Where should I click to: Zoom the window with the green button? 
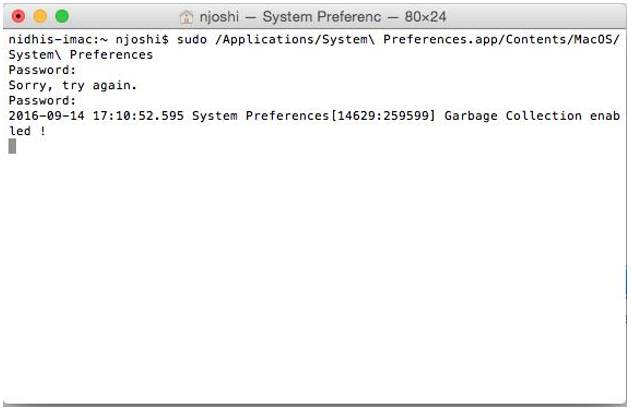[61, 17]
